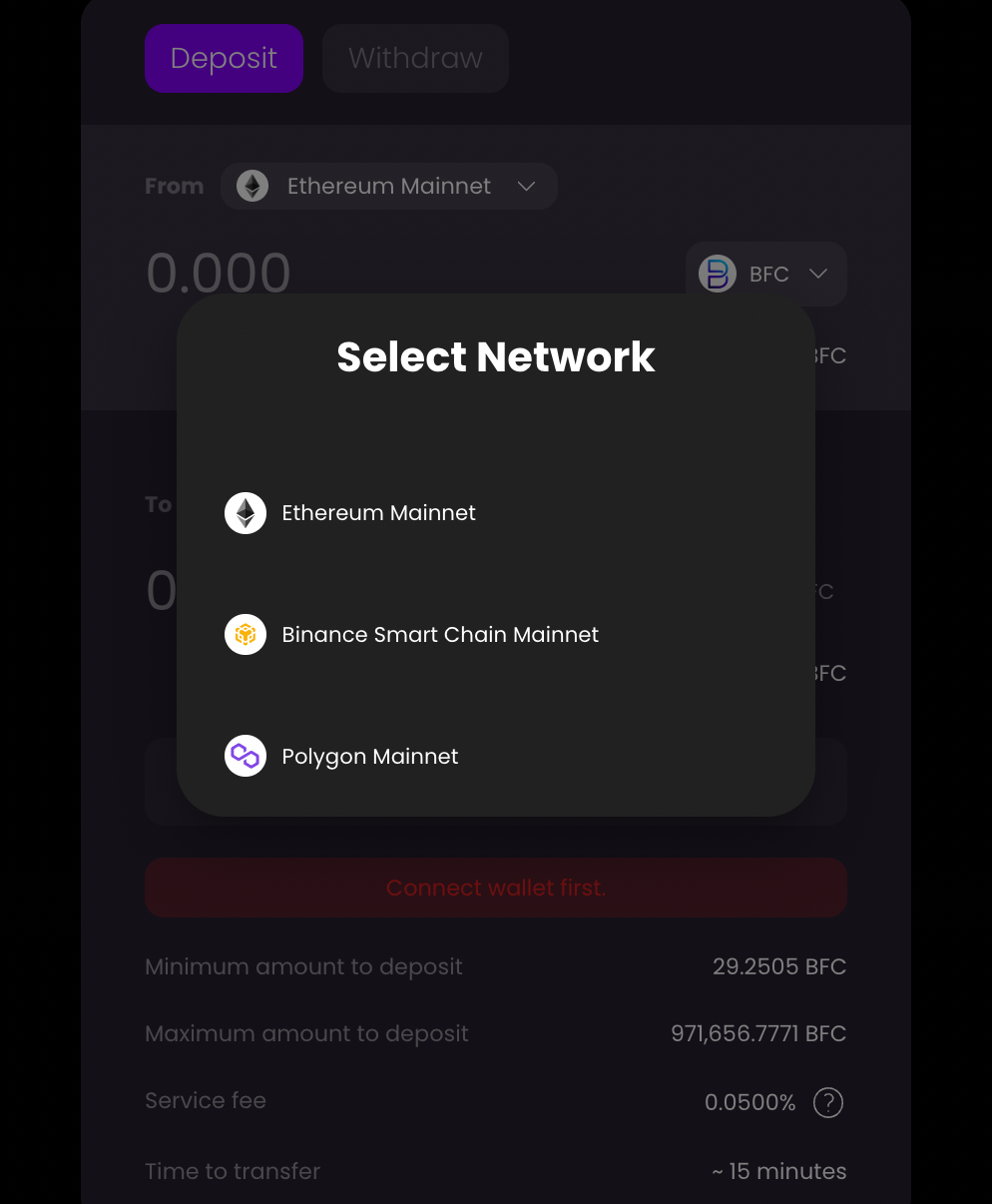Switch to the Deposit tab
This screenshot has width=992, height=1204.
pyautogui.click(x=224, y=59)
